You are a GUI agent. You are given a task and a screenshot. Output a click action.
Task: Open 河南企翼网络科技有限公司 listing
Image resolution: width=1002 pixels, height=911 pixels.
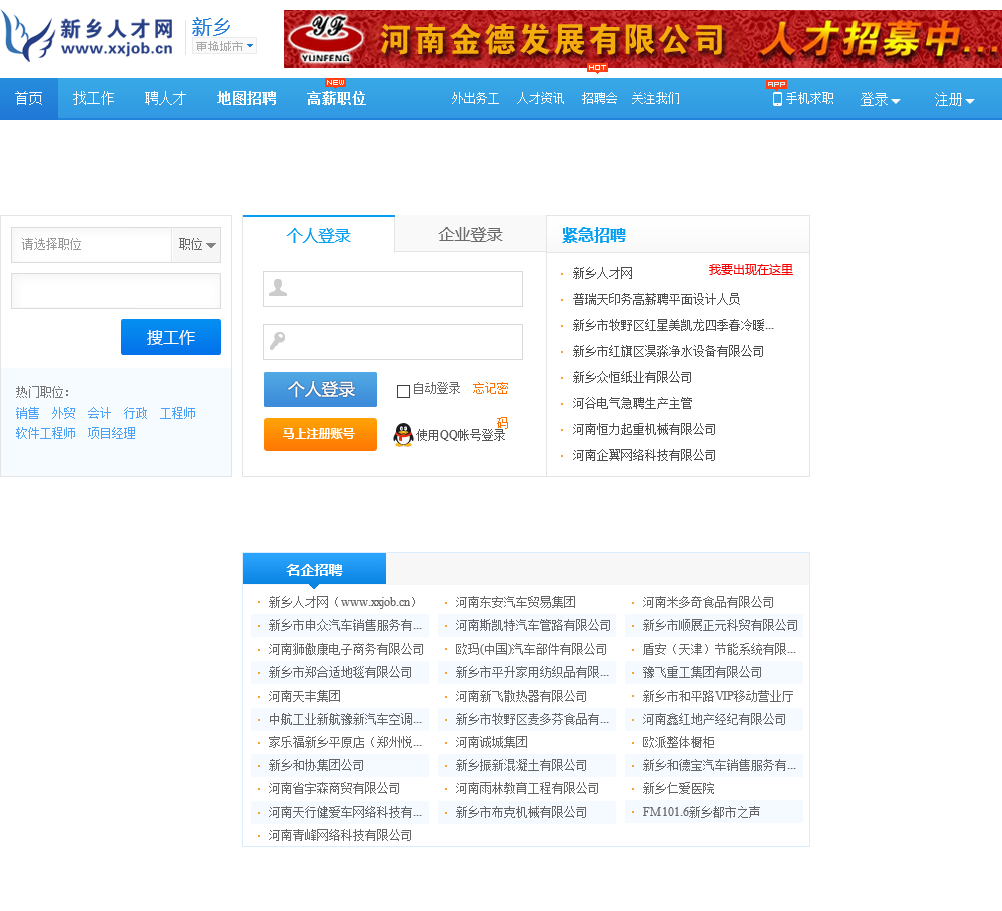click(644, 456)
